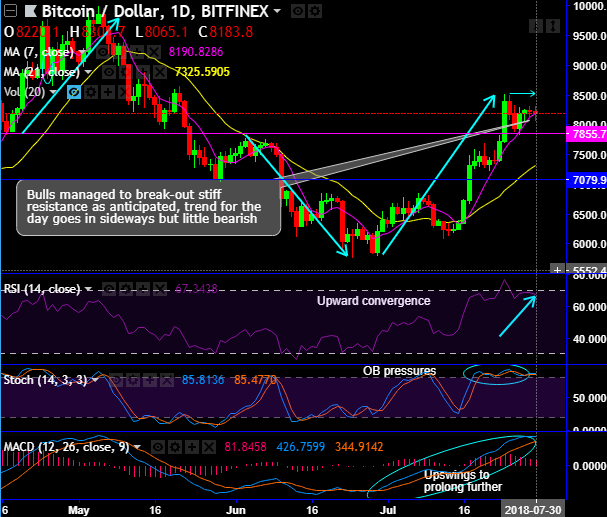607x517 pixels.
Task: Click the MACD histogram value 81.8458
Action: (245, 447)
